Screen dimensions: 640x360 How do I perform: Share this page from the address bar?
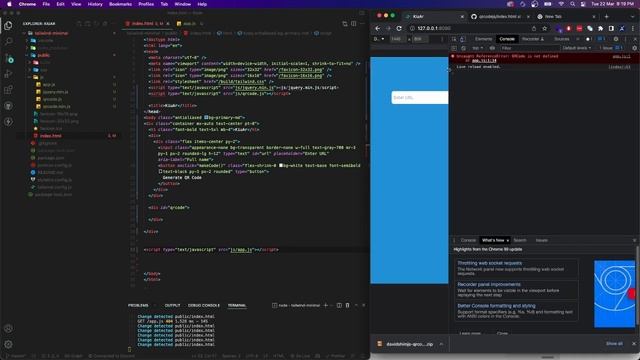click(x=534, y=29)
